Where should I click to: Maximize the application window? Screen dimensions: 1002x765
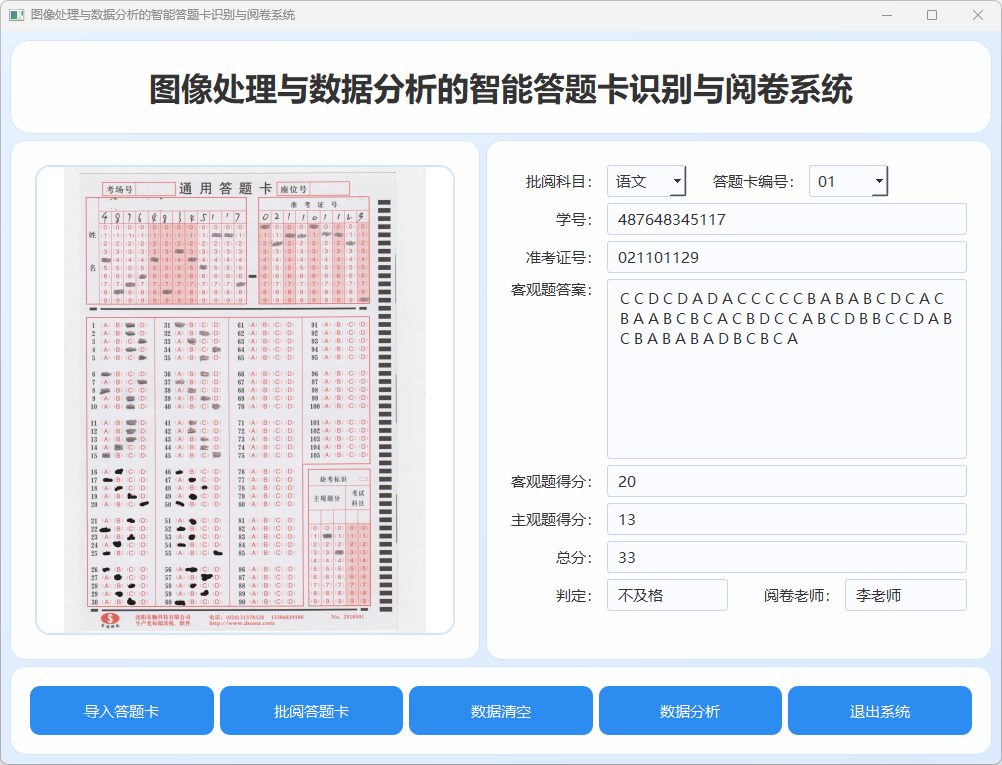(x=932, y=15)
